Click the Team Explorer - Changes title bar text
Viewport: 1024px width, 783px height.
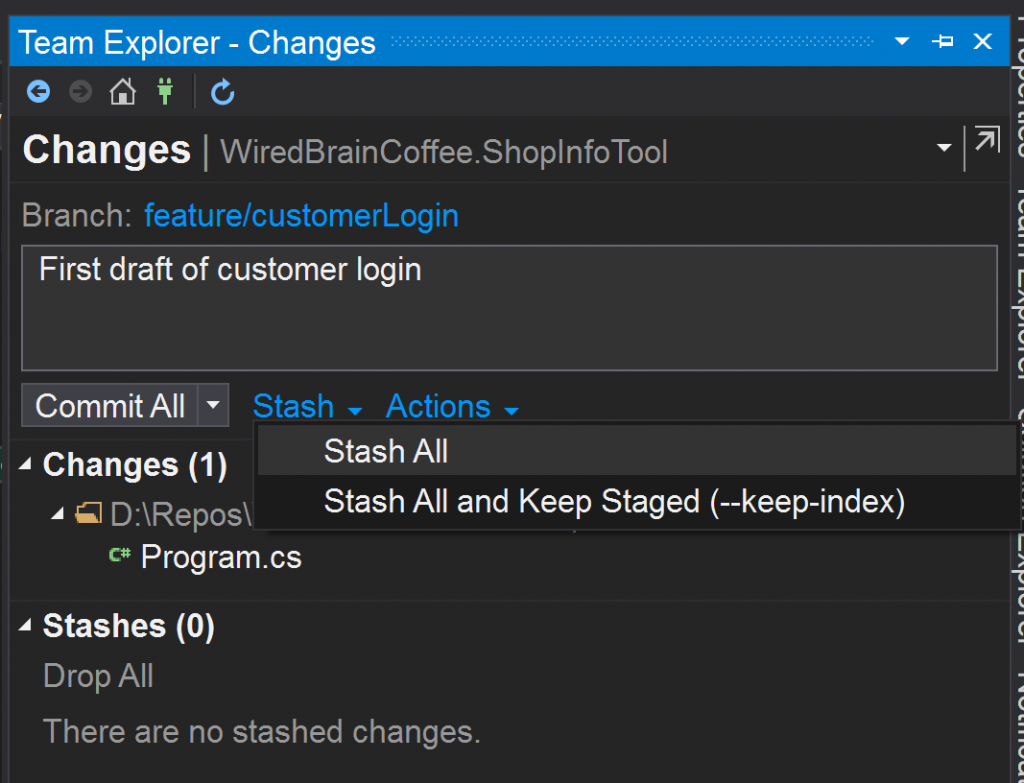(x=197, y=43)
